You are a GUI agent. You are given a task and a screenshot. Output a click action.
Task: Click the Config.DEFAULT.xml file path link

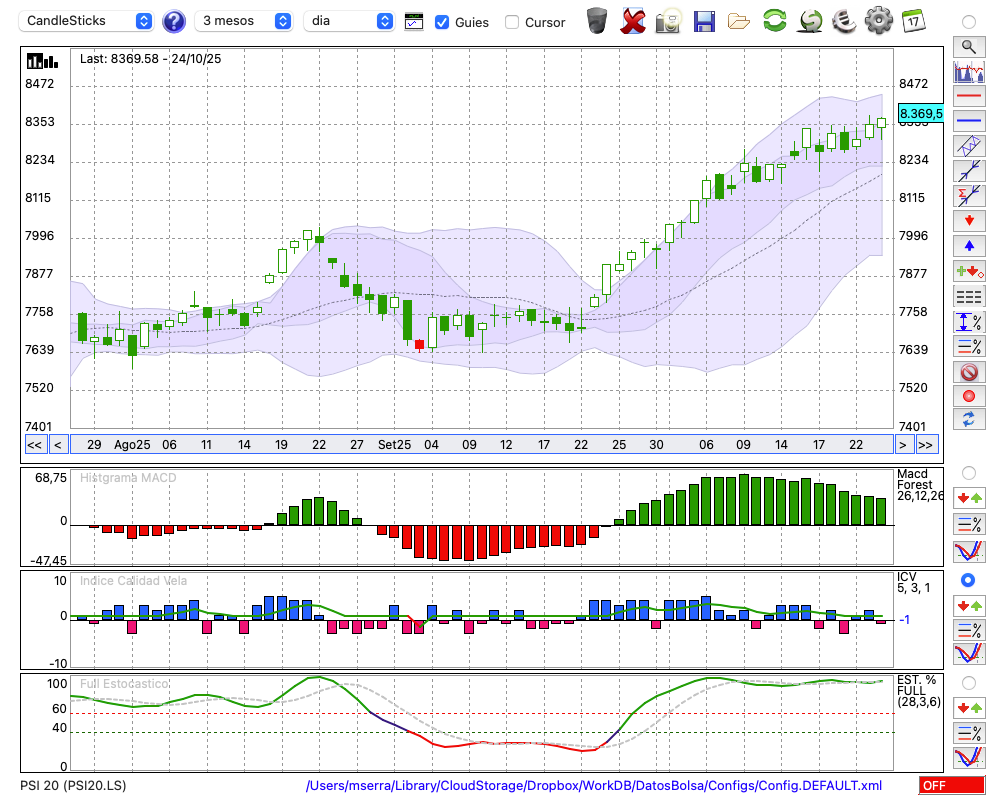594,786
